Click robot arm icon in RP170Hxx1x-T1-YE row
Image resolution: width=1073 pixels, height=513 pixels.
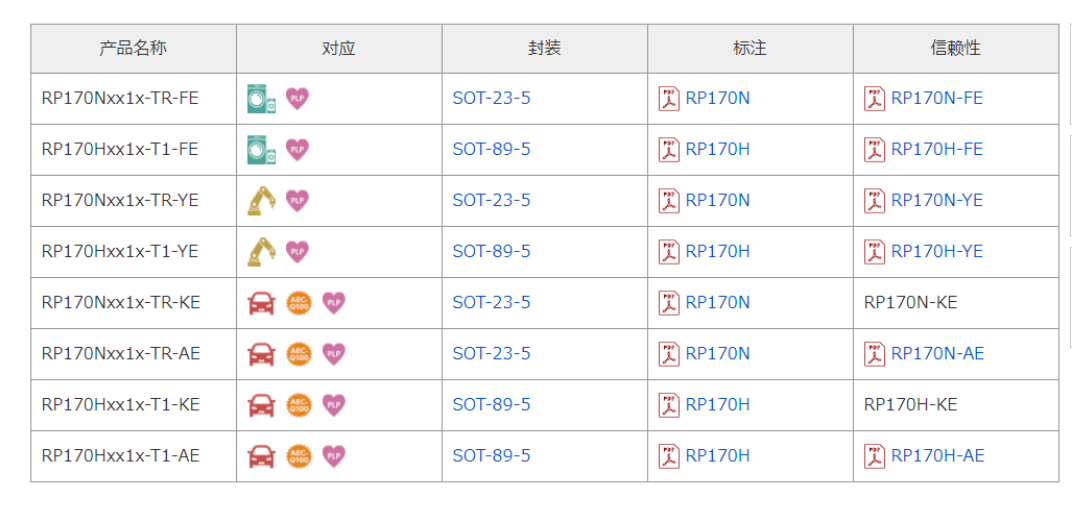click(x=261, y=251)
